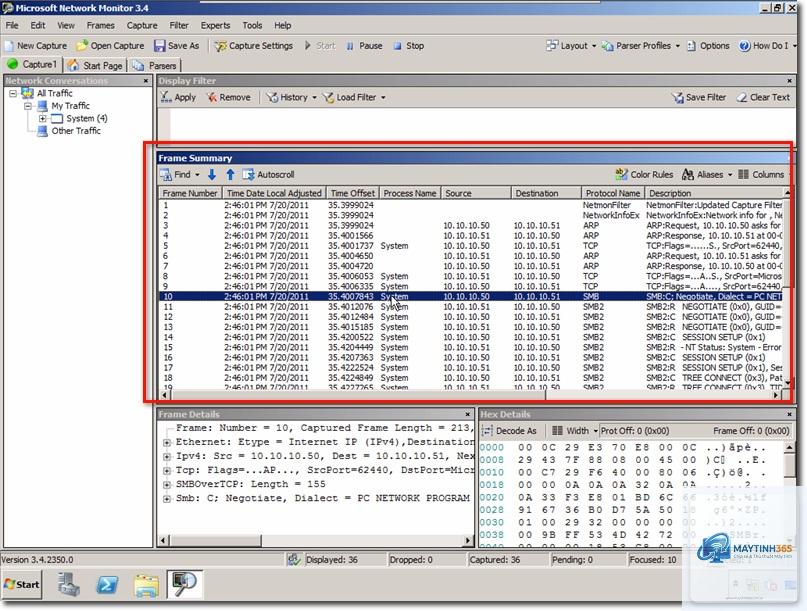Select Other Traffic in conversations tree

click(76, 131)
